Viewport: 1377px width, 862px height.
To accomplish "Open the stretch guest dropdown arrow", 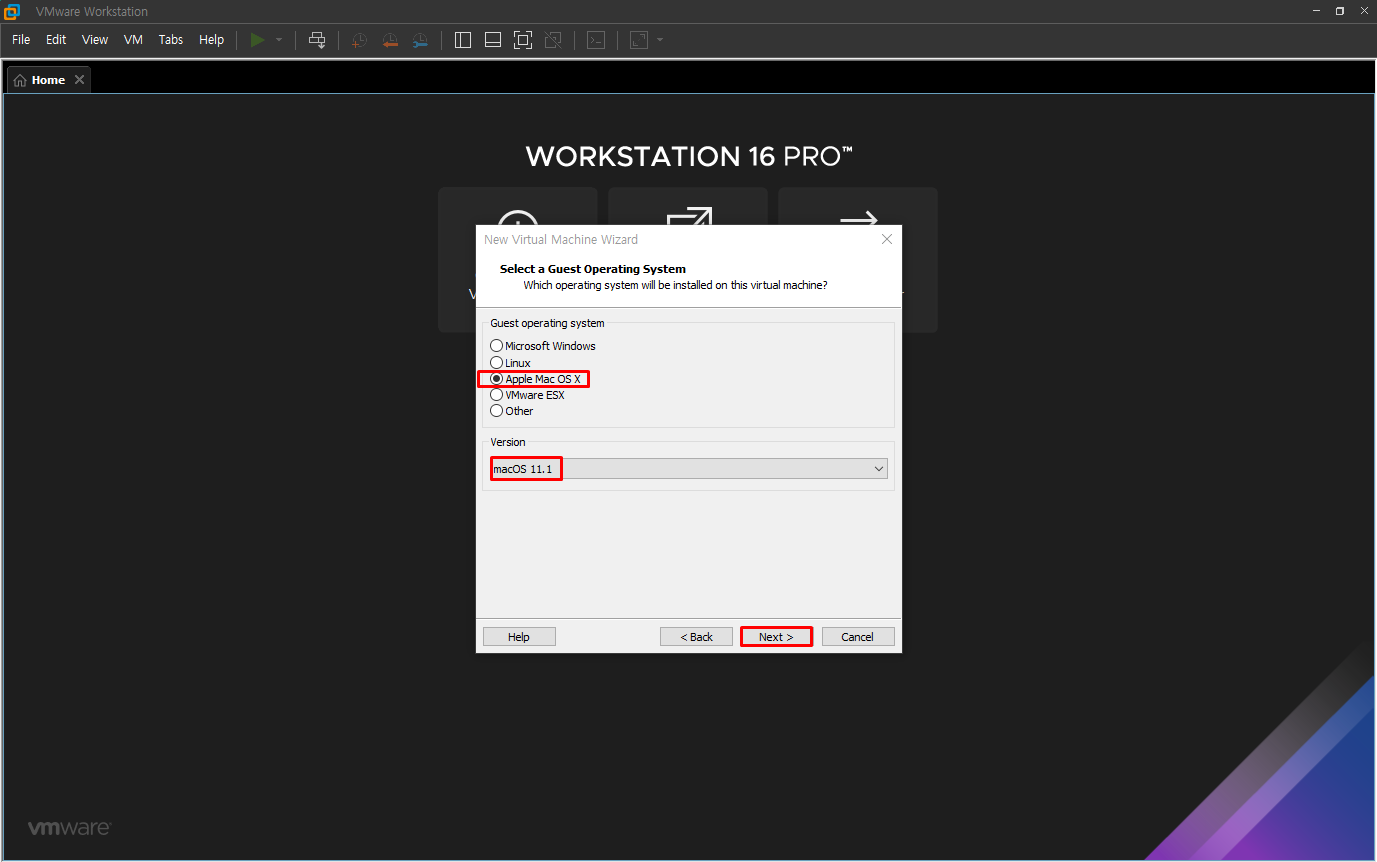I will point(660,40).
